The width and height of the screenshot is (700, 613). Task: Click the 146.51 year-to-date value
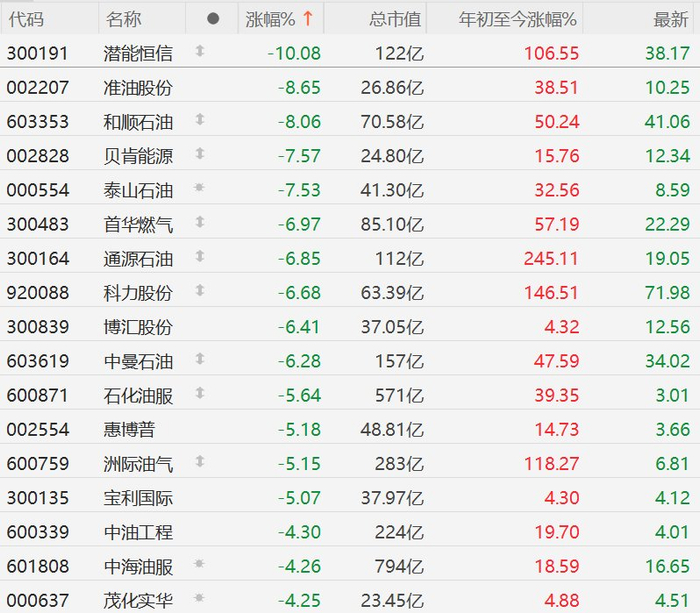pyautogui.click(x=551, y=293)
